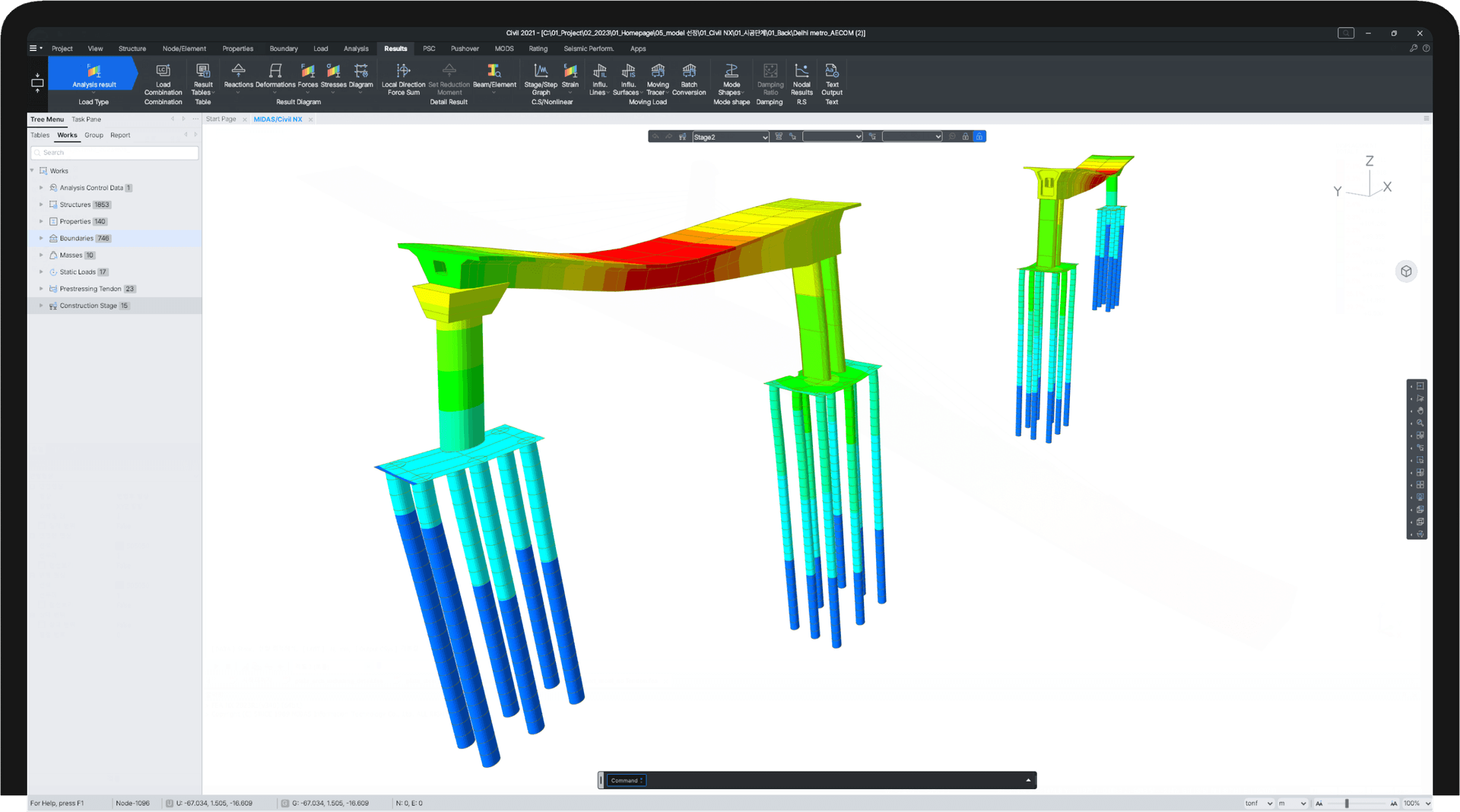Switch to the Start Page tab
Image resolution: width=1460 pixels, height=812 pixels.
click(221, 119)
